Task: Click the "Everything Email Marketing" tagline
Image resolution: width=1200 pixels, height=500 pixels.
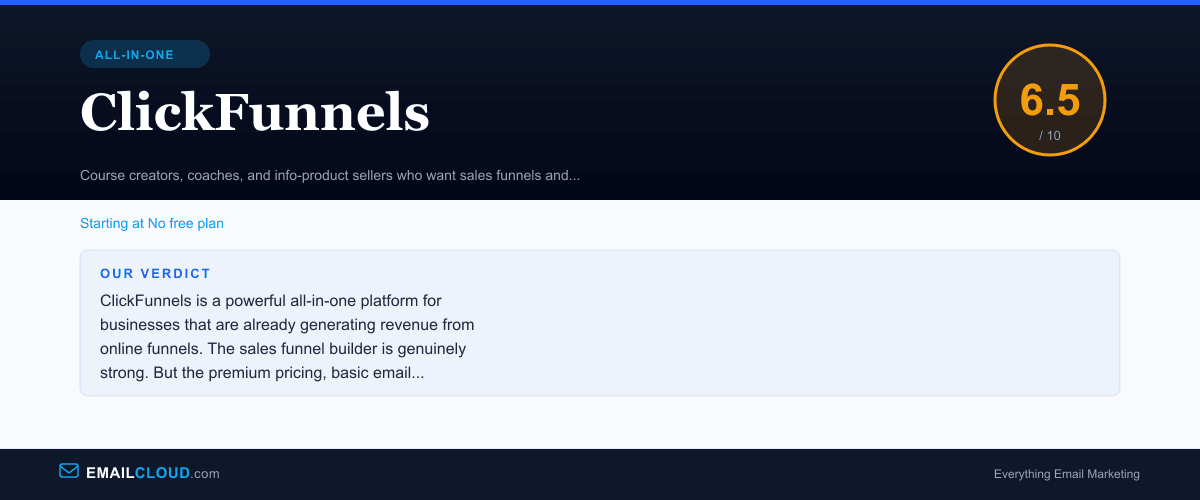Action: (x=1066, y=474)
